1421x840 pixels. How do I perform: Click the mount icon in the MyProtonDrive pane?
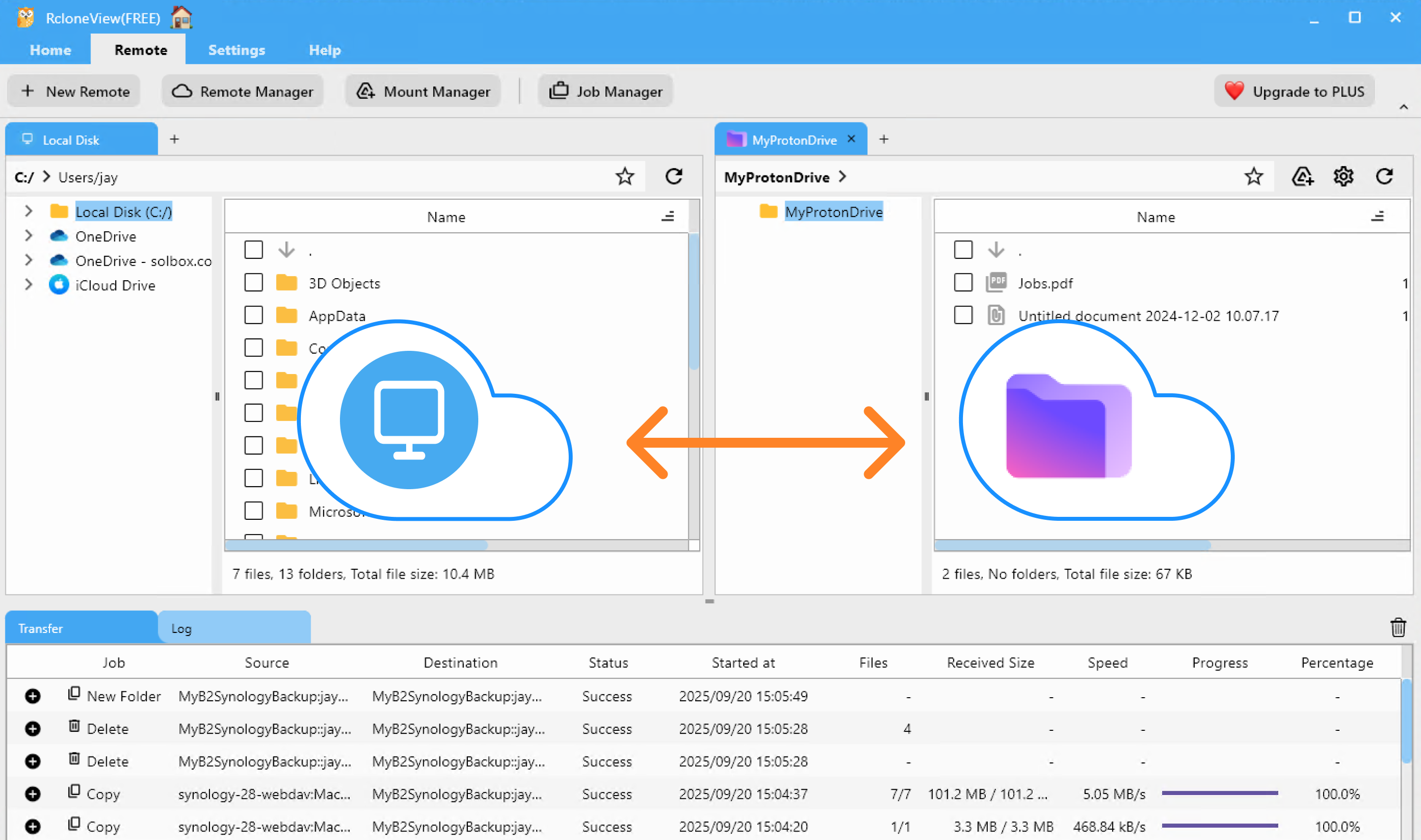(1302, 176)
